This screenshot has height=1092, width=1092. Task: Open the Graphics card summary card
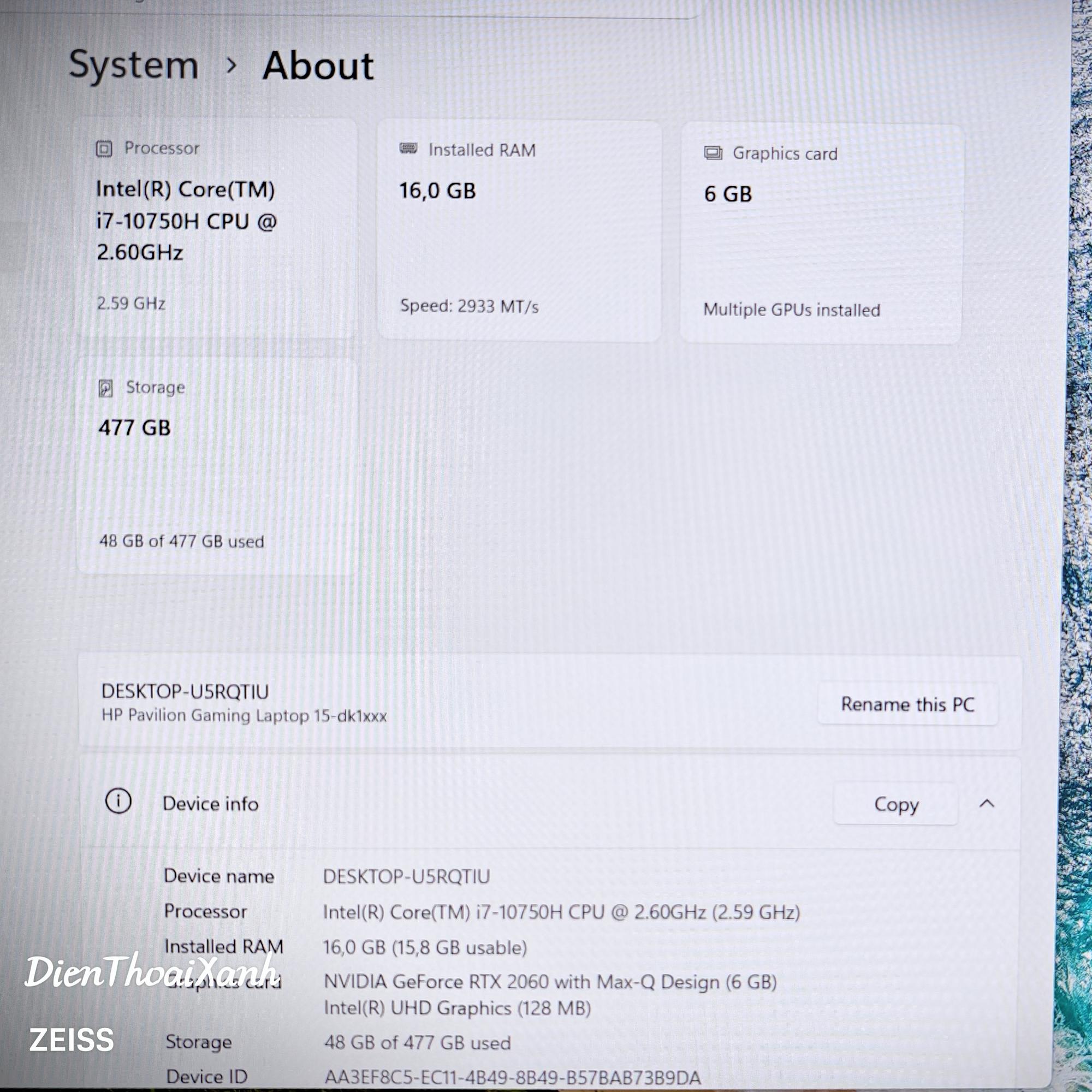[x=822, y=234]
